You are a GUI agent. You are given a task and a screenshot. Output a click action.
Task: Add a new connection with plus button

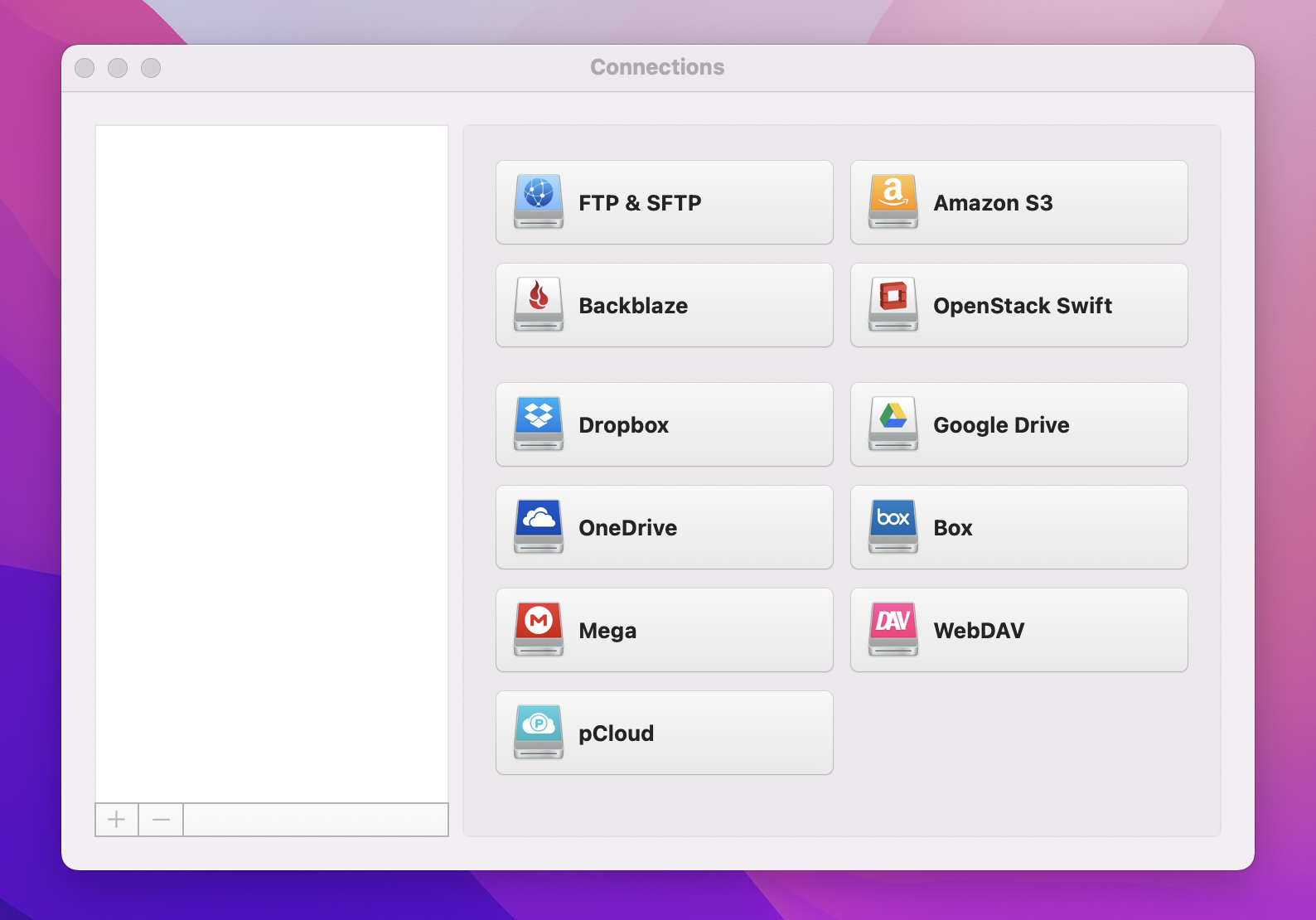click(117, 820)
